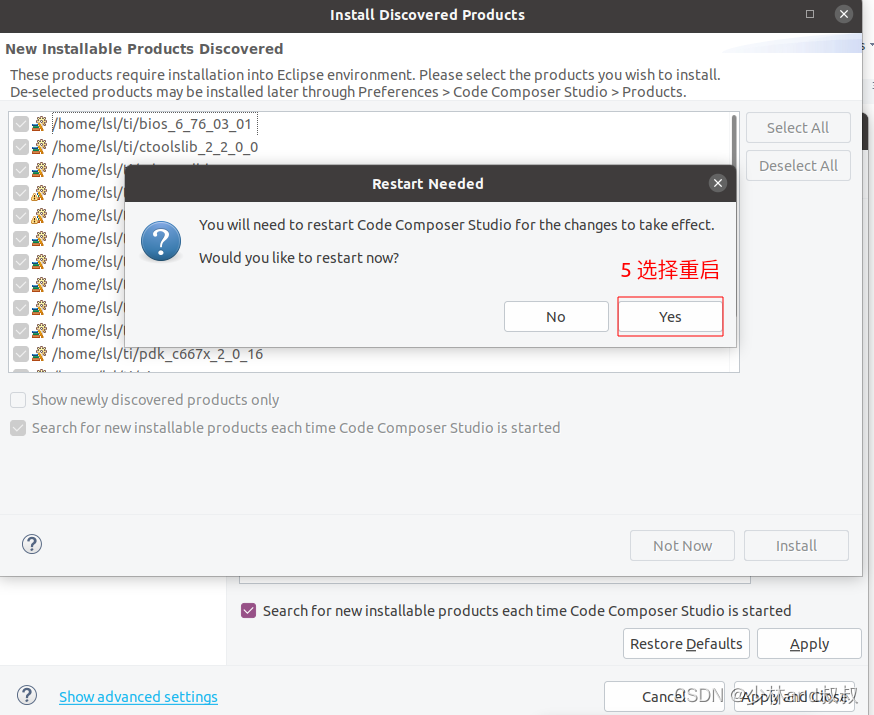
Task: Toggle purple Search for new installable products checkbox in Preferences
Action: (249, 611)
